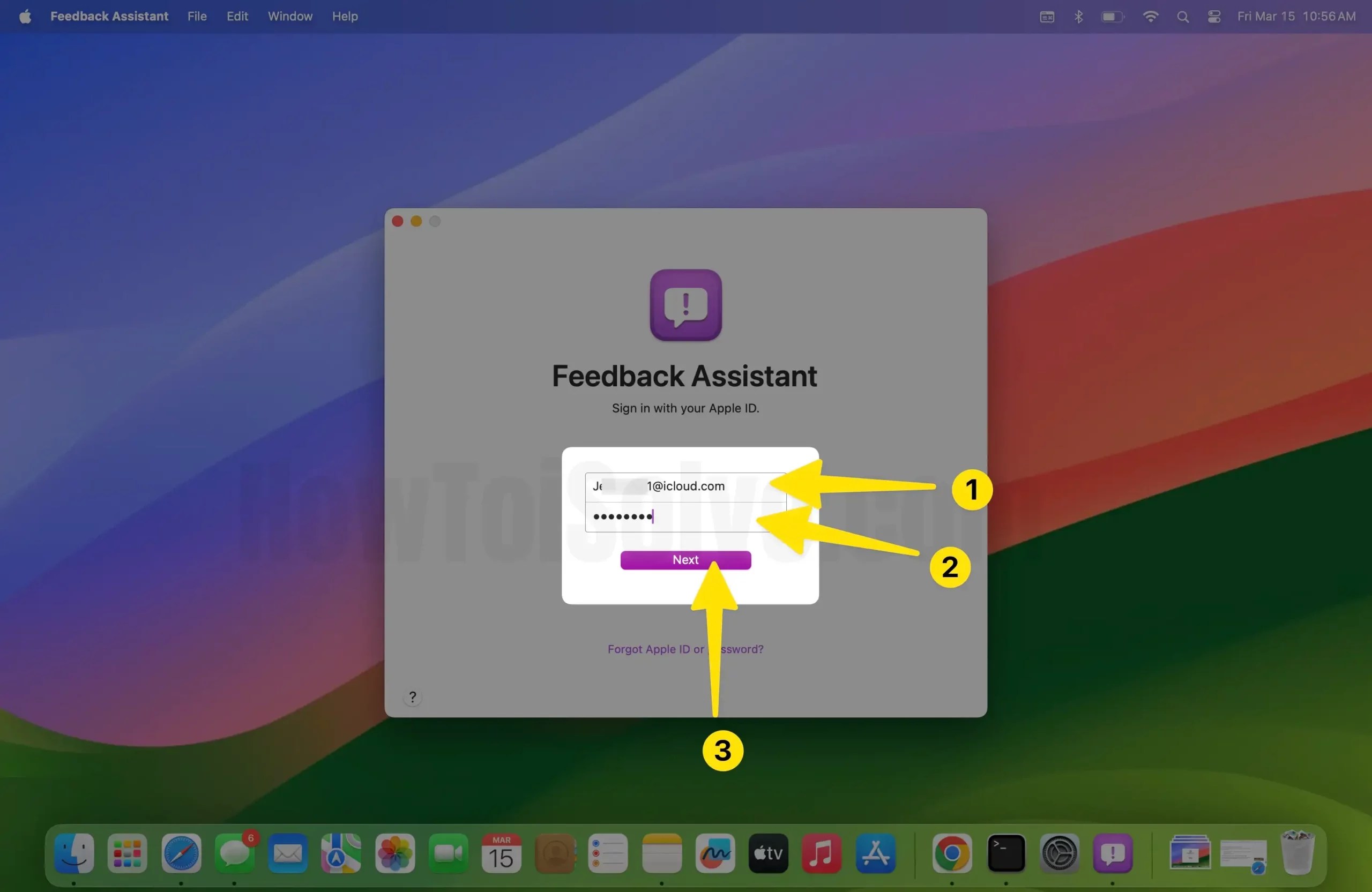Open the Window menu
Viewport: 1372px width, 892px height.
(x=289, y=16)
